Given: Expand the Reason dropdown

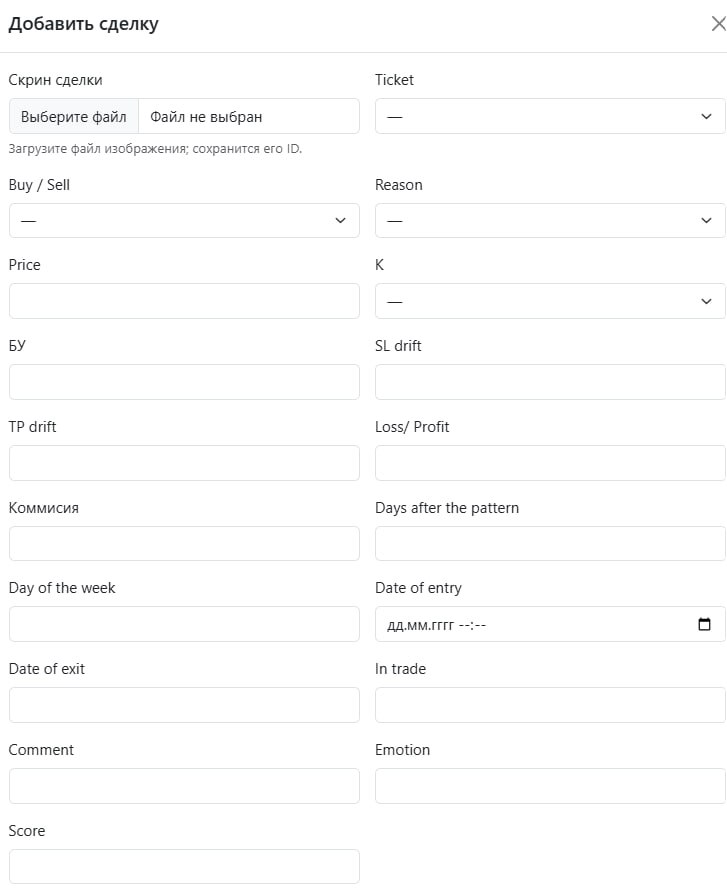Looking at the screenshot, I should 550,221.
